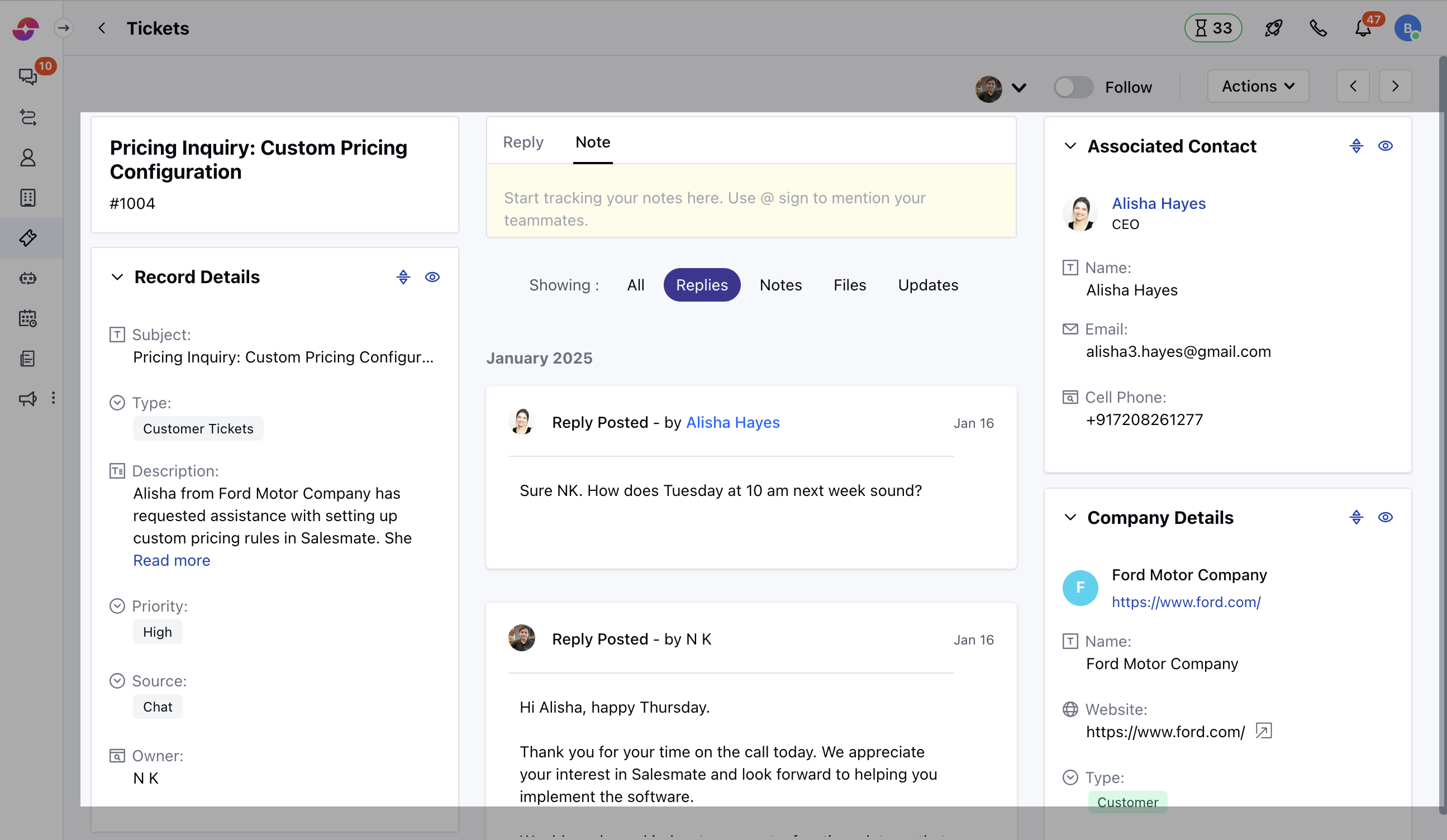Screen dimensions: 1447x840
Task: Click the notifications bell icon
Action: pos(1363,28)
